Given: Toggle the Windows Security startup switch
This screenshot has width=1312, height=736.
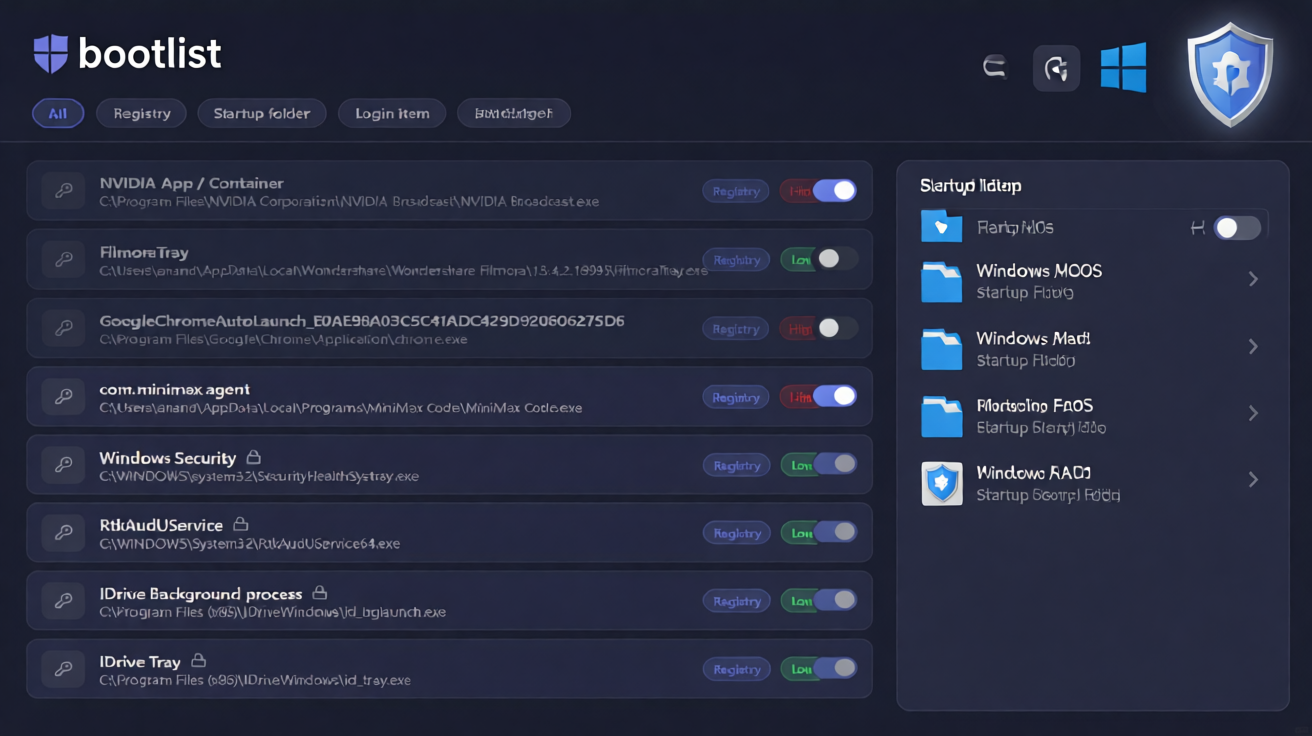Looking at the screenshot, I should click(x=834, y=465).
